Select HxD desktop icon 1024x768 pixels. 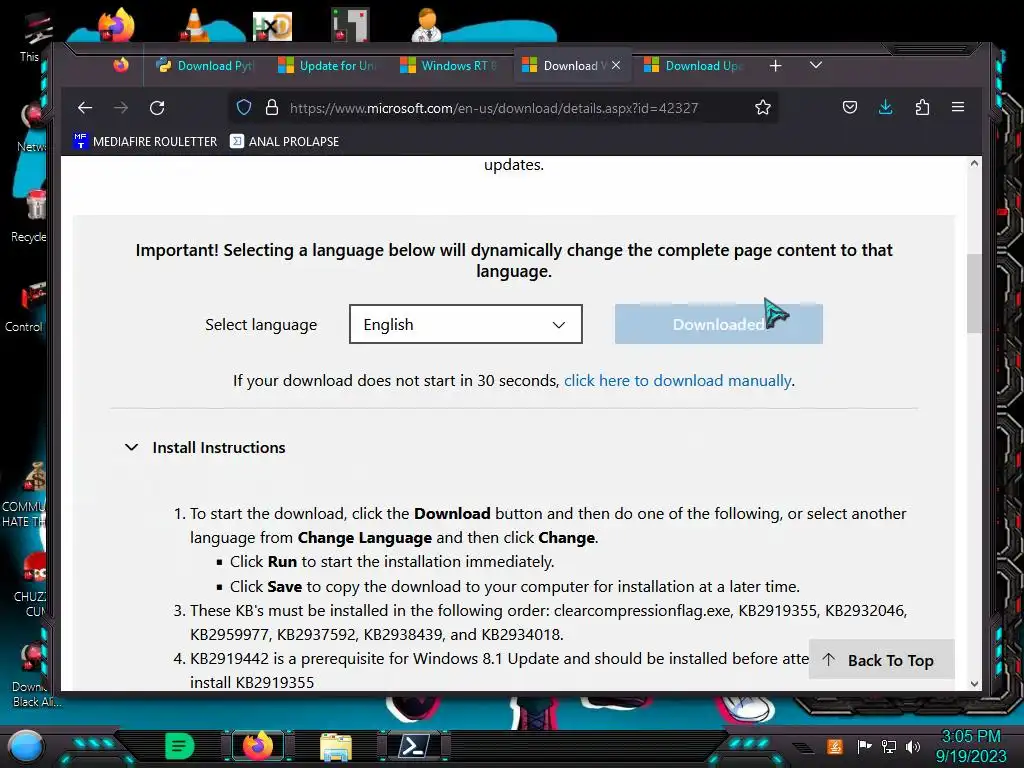272,27
